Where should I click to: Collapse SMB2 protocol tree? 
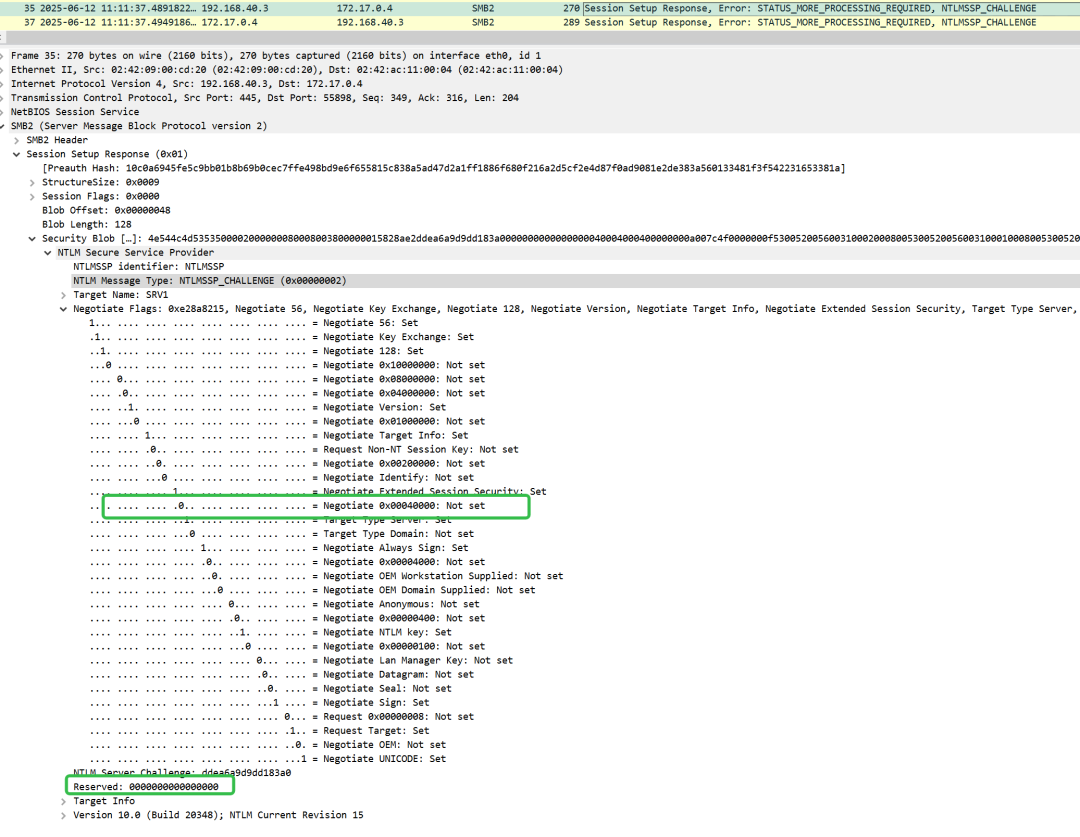[x=3, y=126]
